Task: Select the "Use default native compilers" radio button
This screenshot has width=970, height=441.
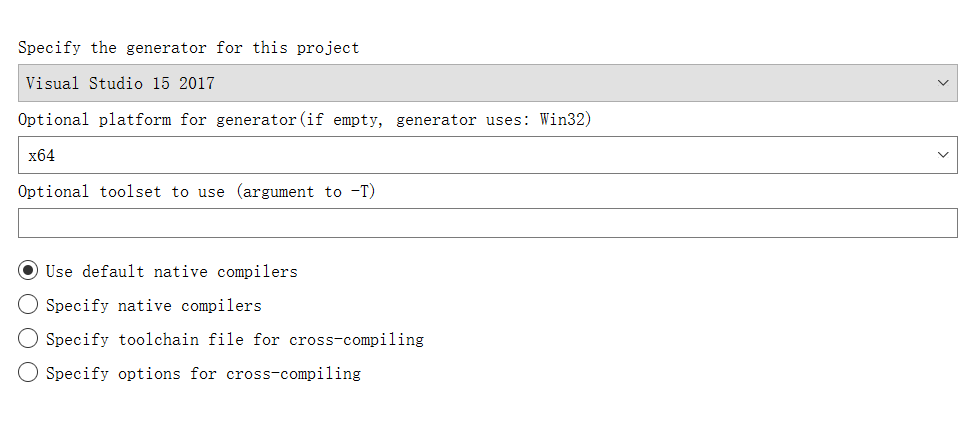Action: click(29, 271)
